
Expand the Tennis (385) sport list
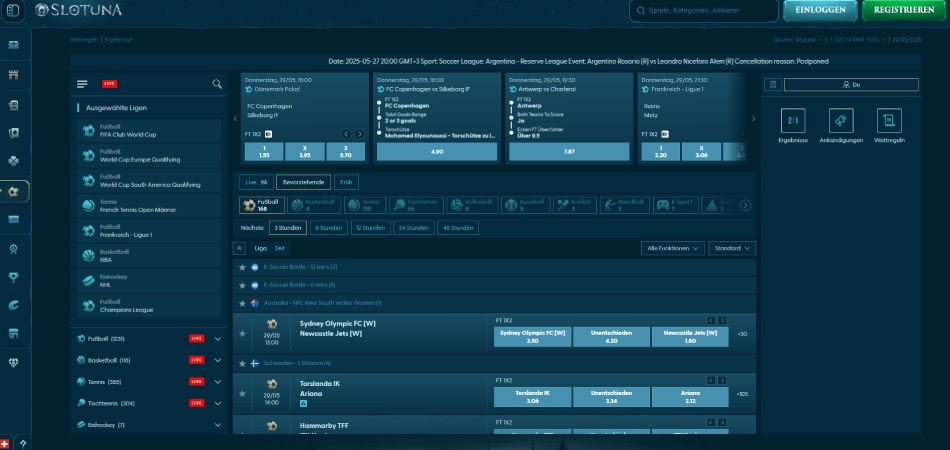click(x=218, y=382)
